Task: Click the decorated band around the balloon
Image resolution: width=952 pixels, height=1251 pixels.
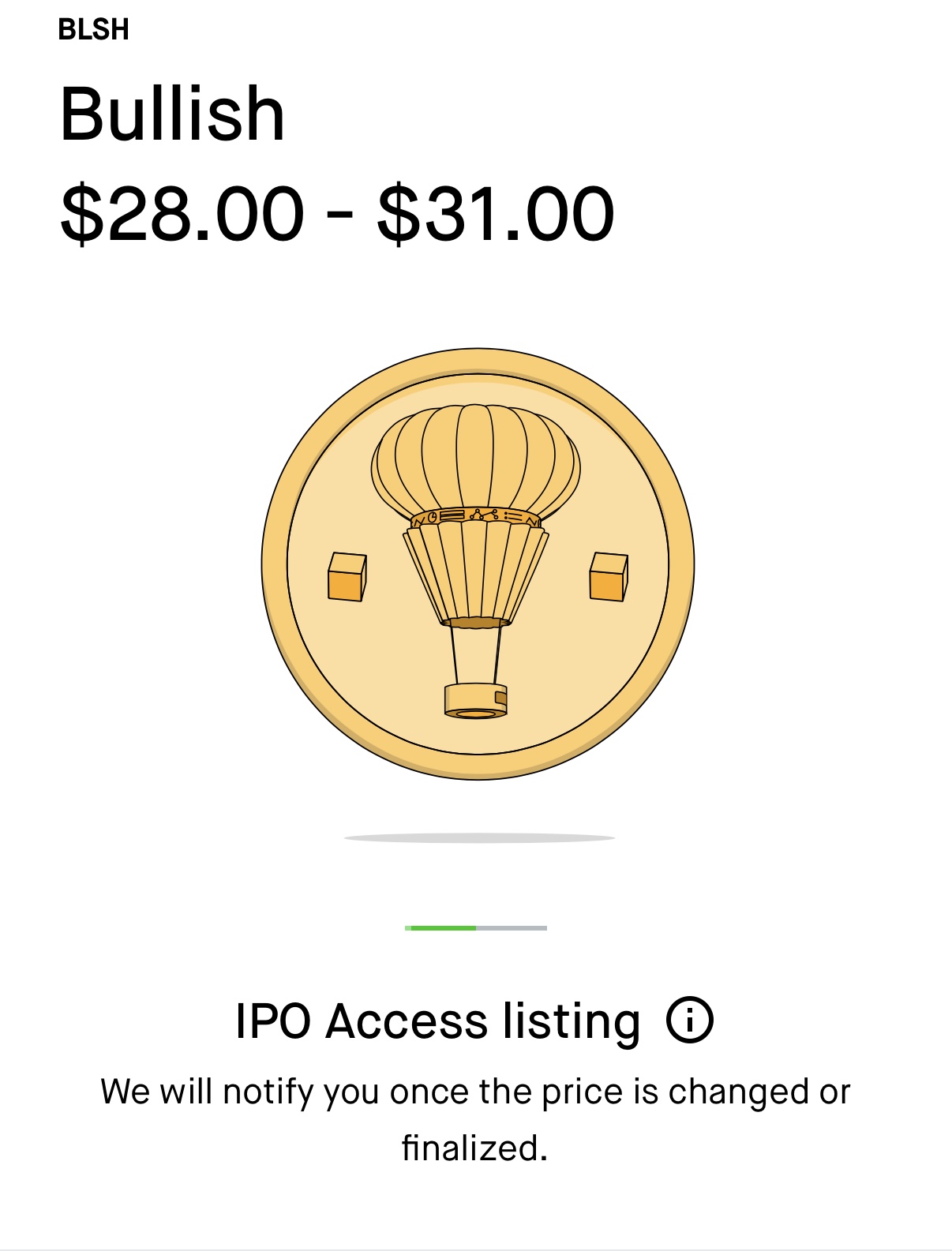Action: click(x=475, y=517)
